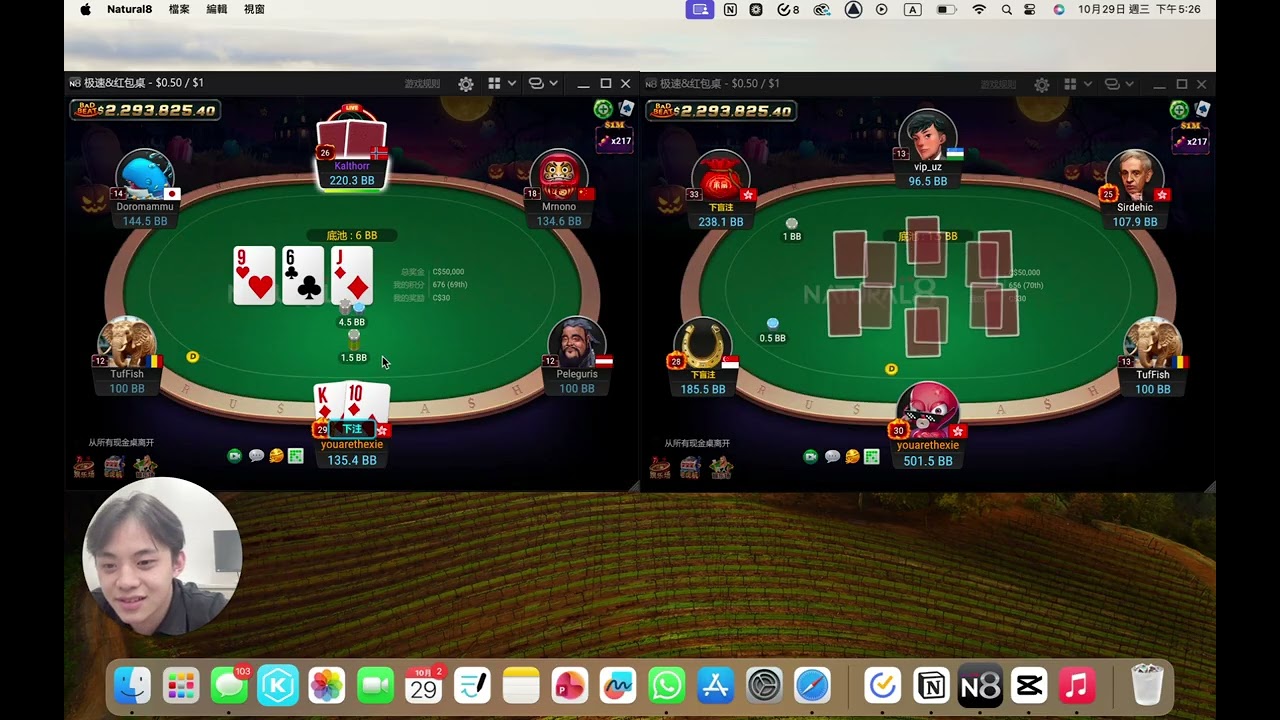Image resolution: width=1280 pixels, height=720 pixels.
Task: Expand stacking dropdown arrow in left table
Action: coord(554,84)
